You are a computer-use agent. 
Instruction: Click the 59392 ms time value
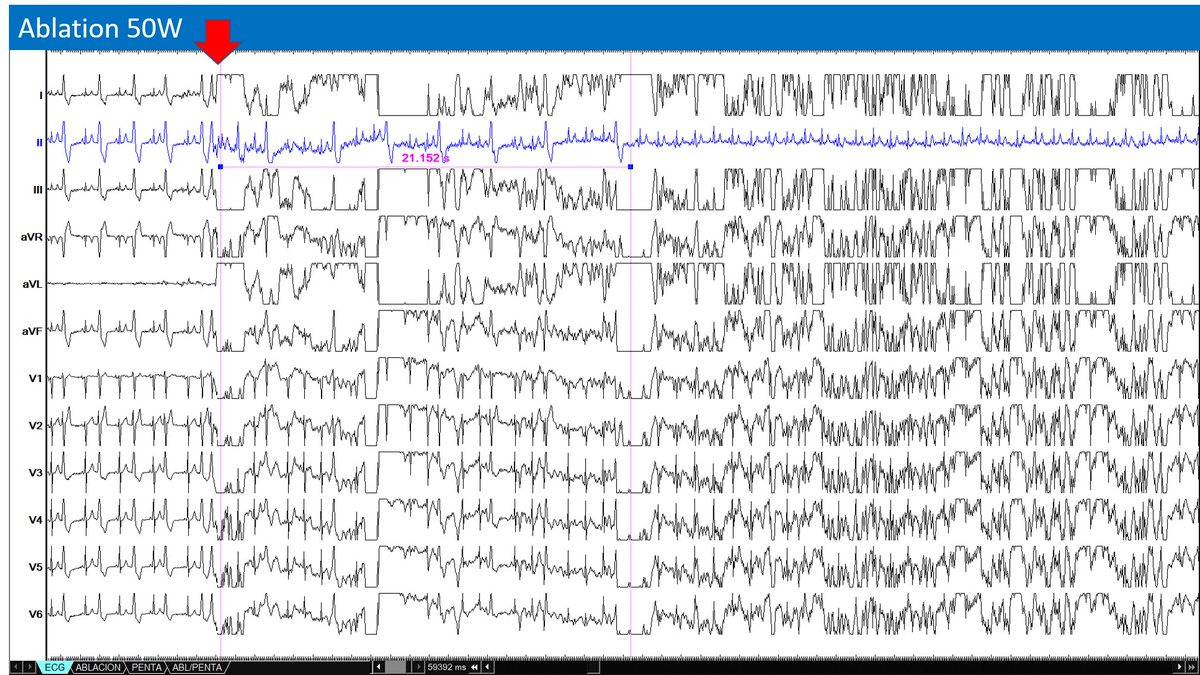click(x=447, y=667)
